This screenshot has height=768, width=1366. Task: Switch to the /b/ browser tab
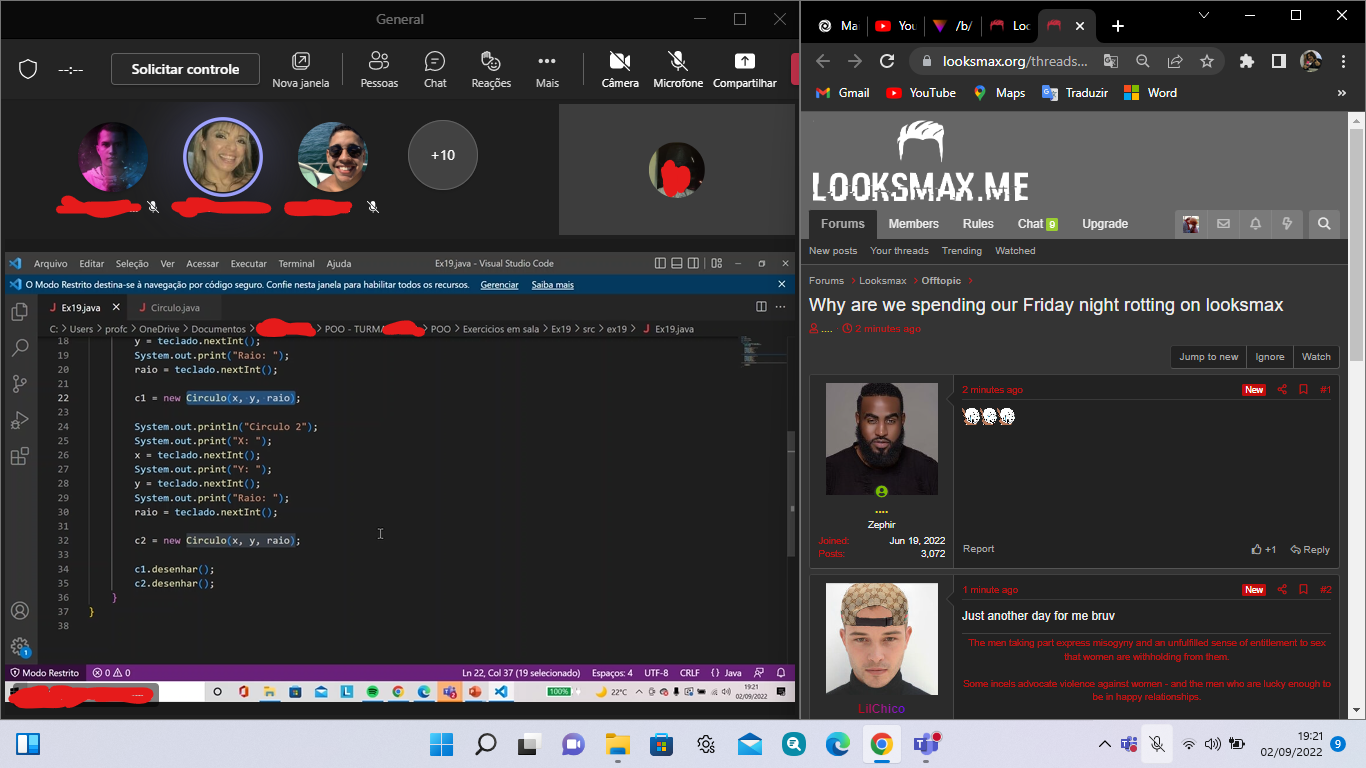(953, 26)
